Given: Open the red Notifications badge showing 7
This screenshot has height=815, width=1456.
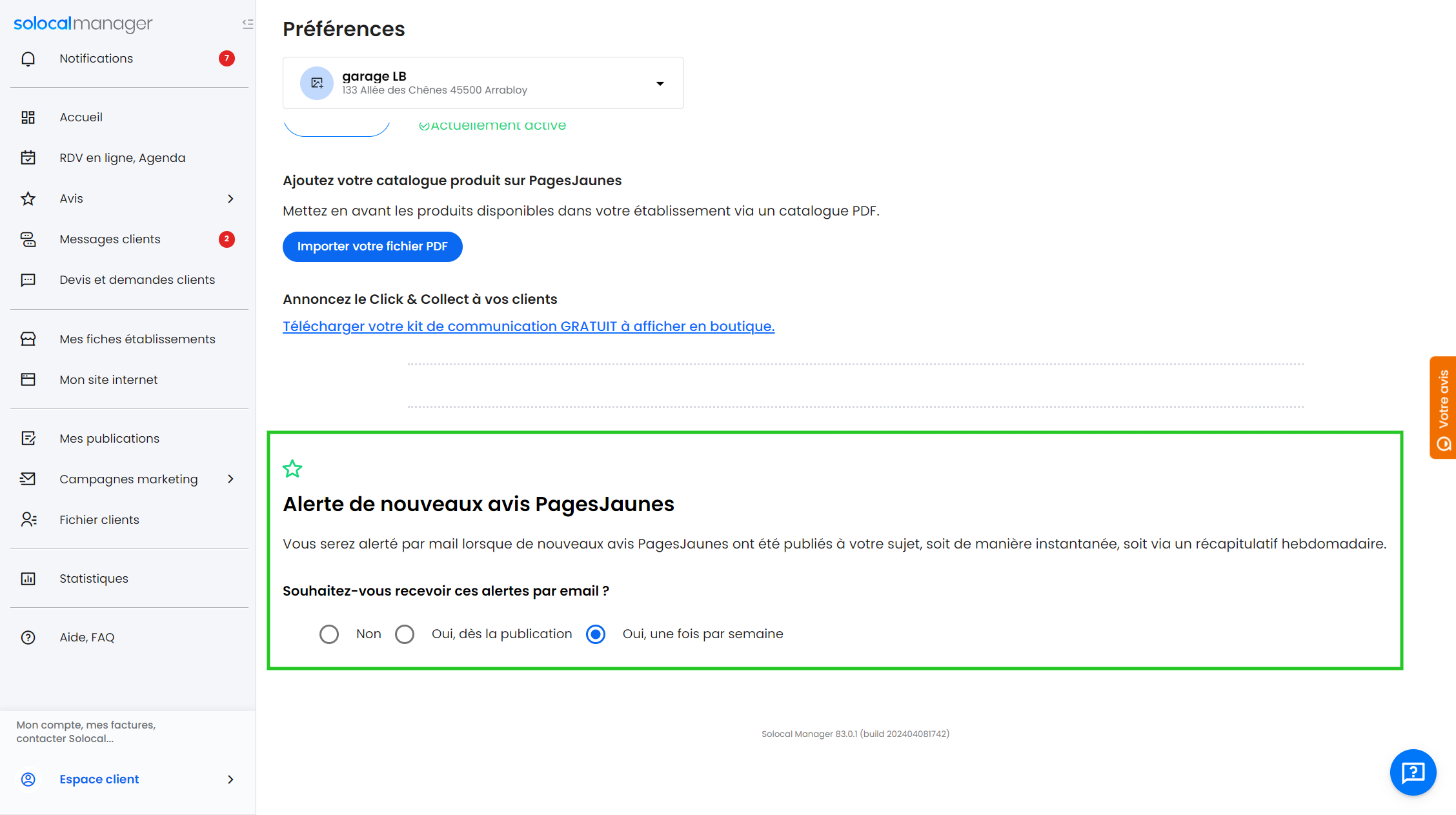Looking at the screenshot, I should pyautogui.click(x=227, y=59).
